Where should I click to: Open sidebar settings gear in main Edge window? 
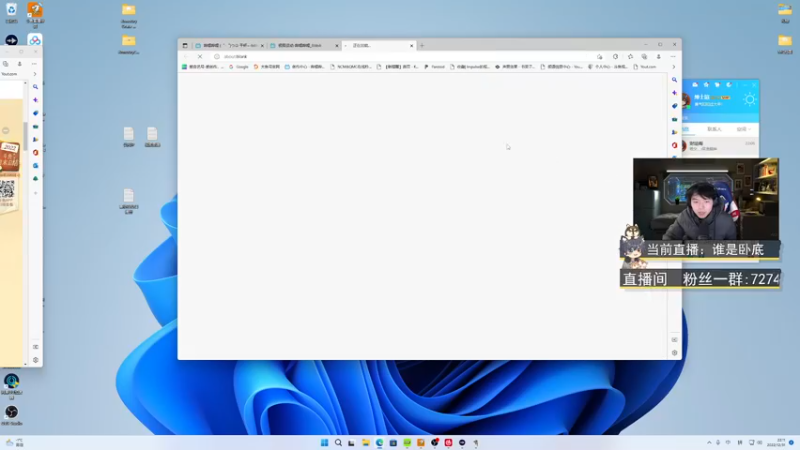[674, 353]
